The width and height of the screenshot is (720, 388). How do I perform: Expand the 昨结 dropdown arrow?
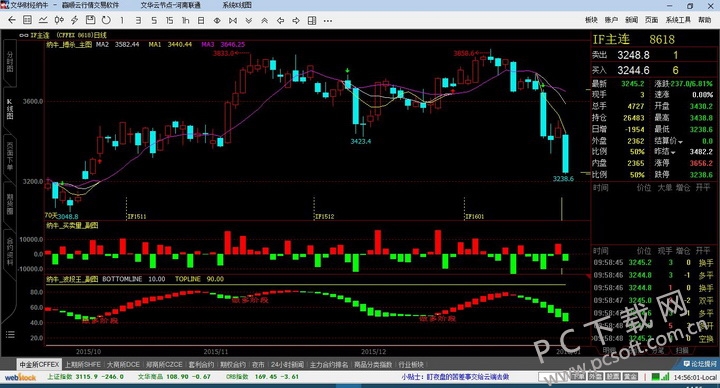[673, 152]
